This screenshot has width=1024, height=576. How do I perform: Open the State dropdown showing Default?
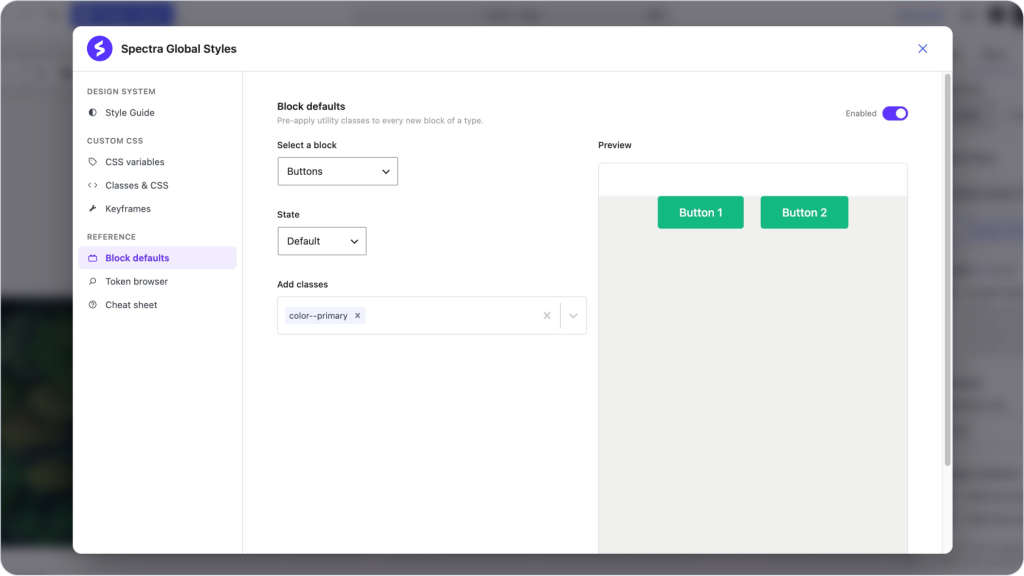pos(322,241)
